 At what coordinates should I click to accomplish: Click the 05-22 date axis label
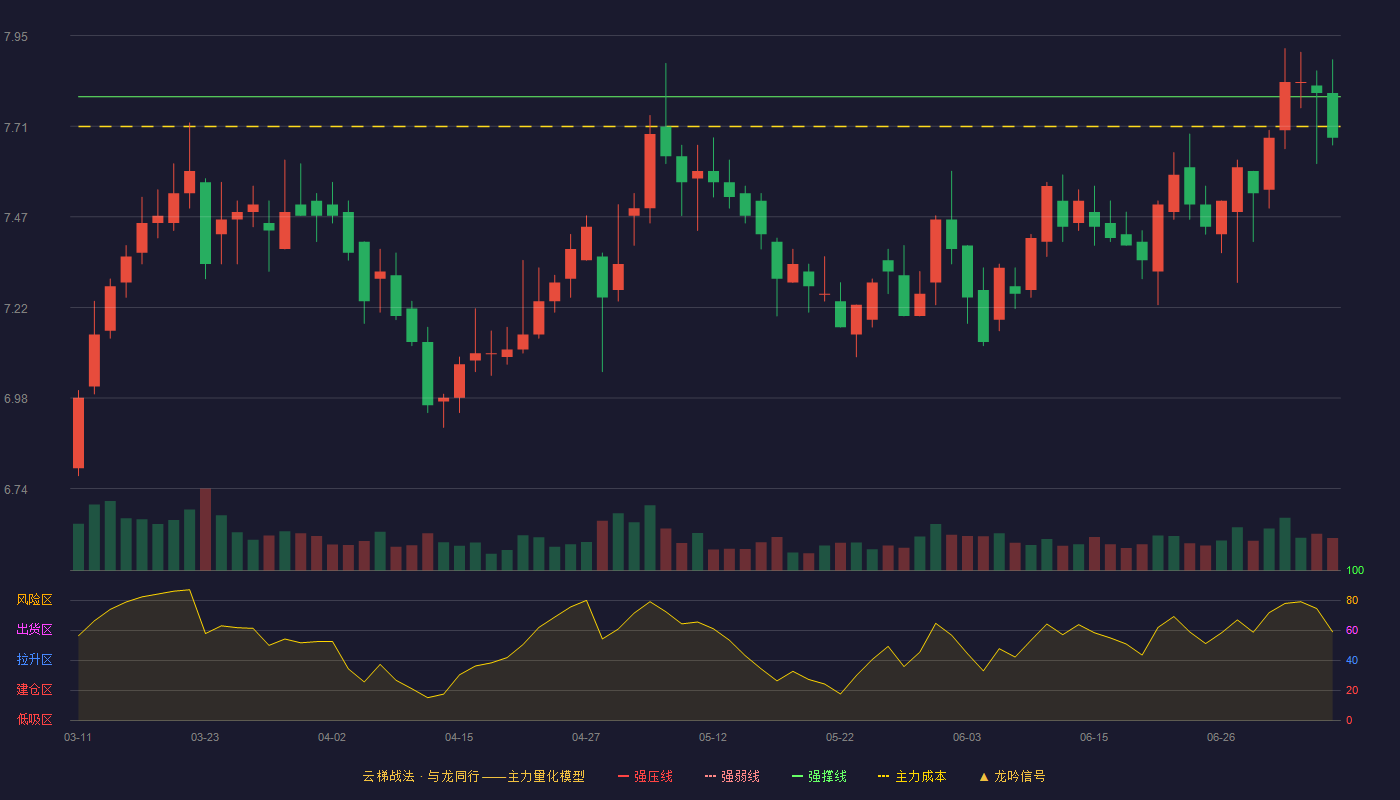tap(840, 737)
